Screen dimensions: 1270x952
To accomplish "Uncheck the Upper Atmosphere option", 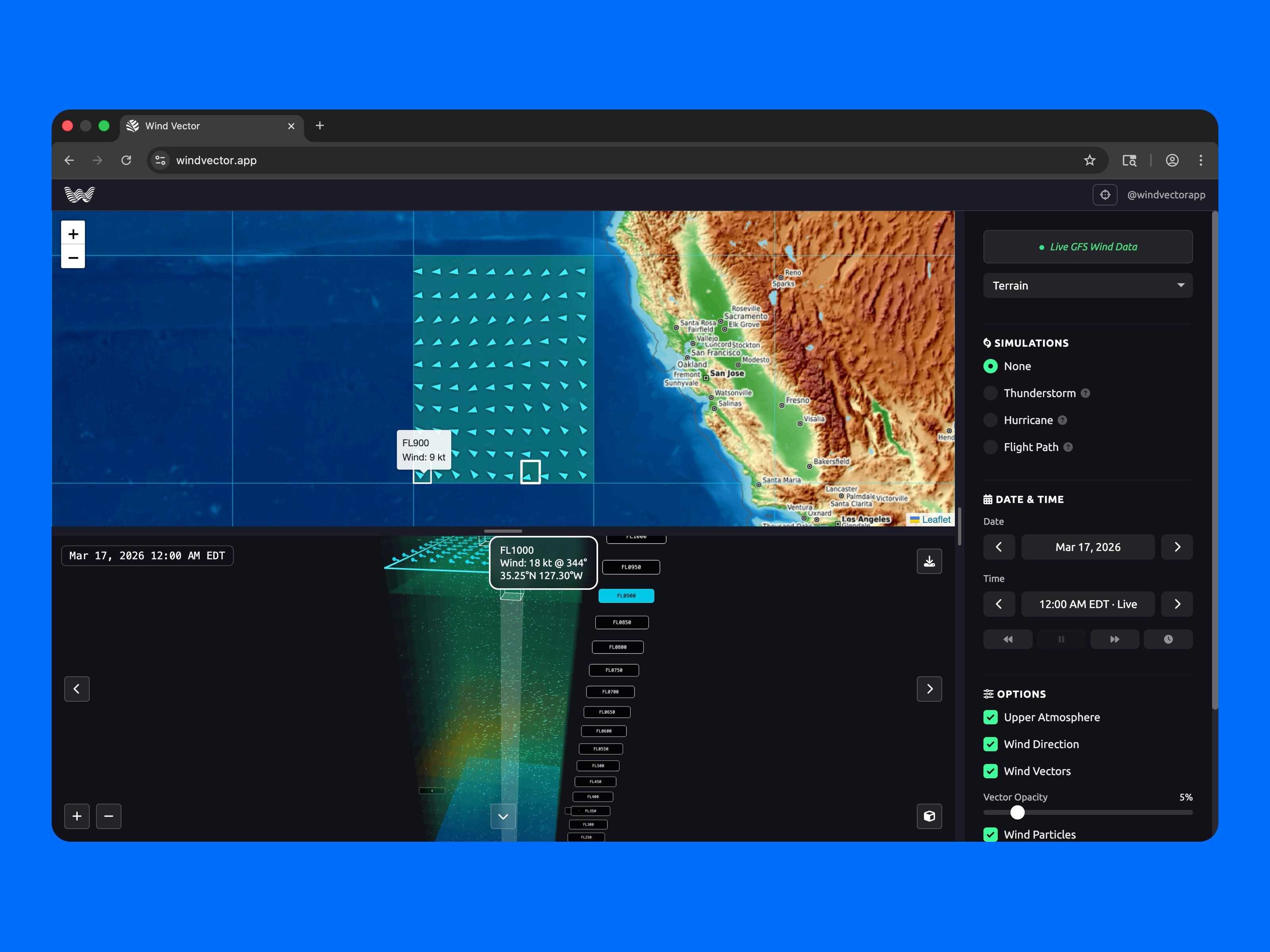I will click(x=990, y=717).
